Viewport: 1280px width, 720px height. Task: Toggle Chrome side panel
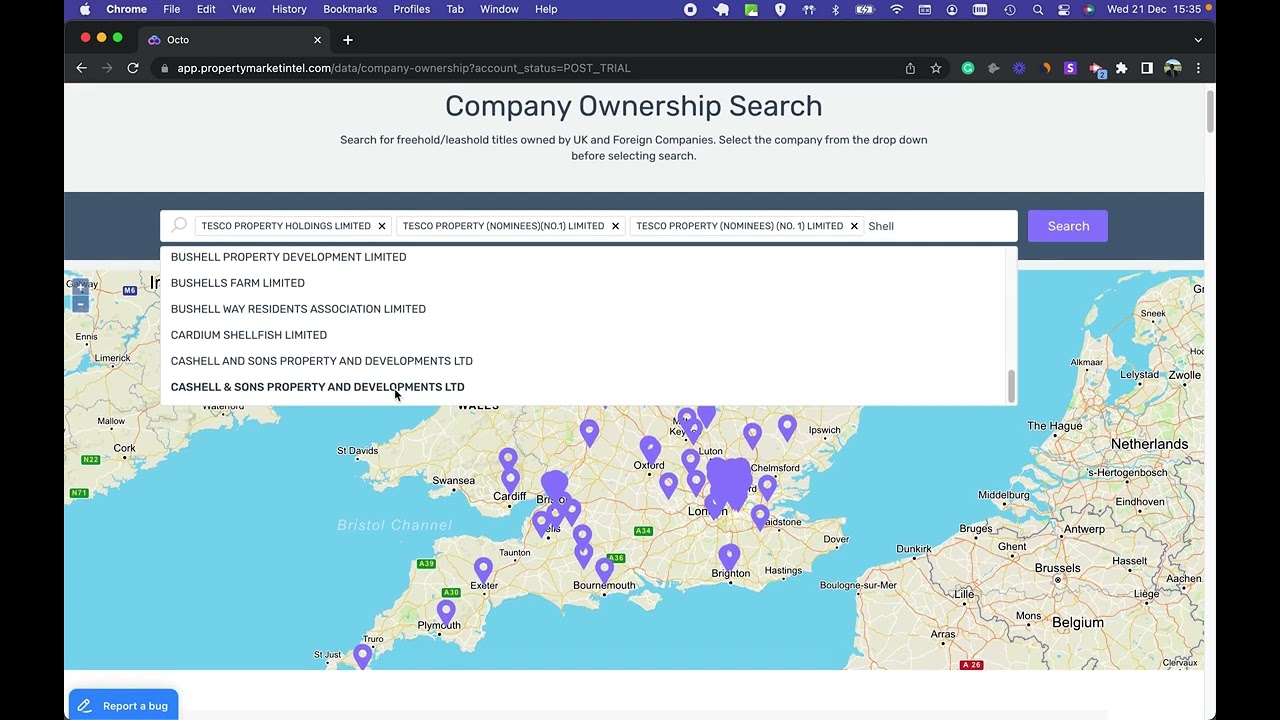[1147, 68]
